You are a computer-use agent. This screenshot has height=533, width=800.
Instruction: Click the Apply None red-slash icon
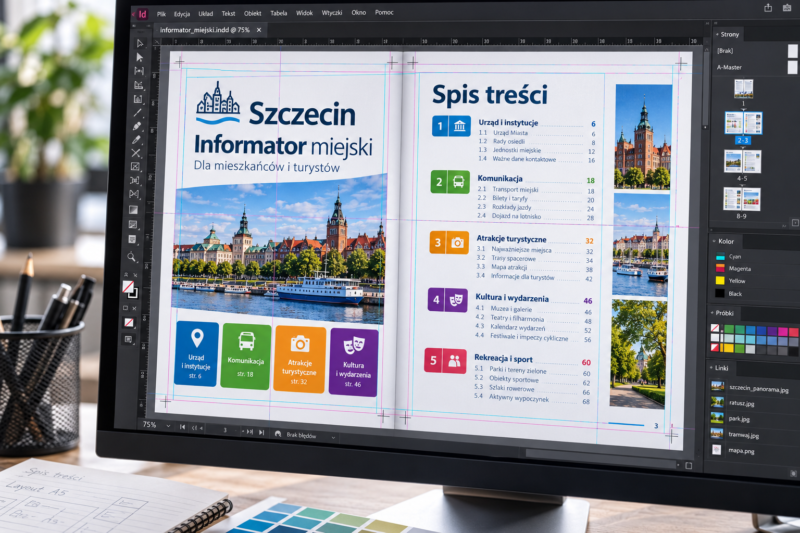tap(129, 322)
